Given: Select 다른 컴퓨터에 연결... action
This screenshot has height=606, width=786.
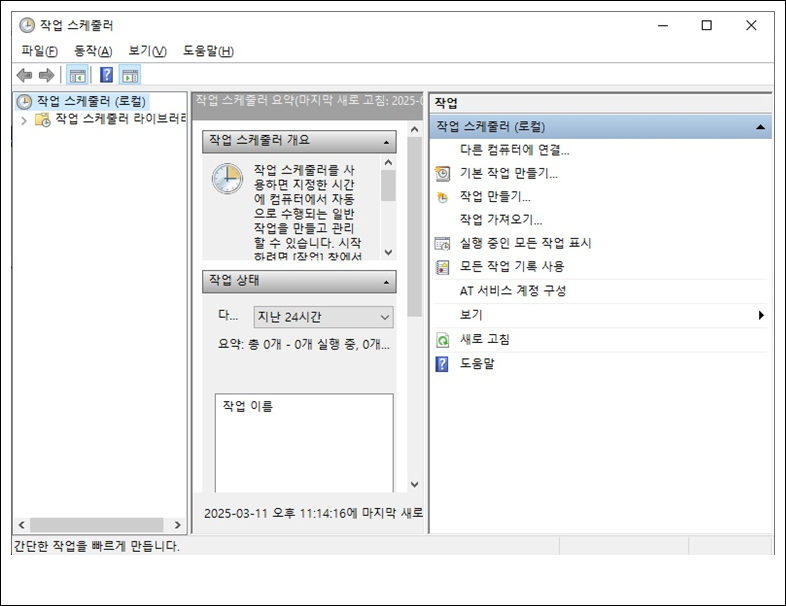Looking at the screenshot, I should point(515,150).
